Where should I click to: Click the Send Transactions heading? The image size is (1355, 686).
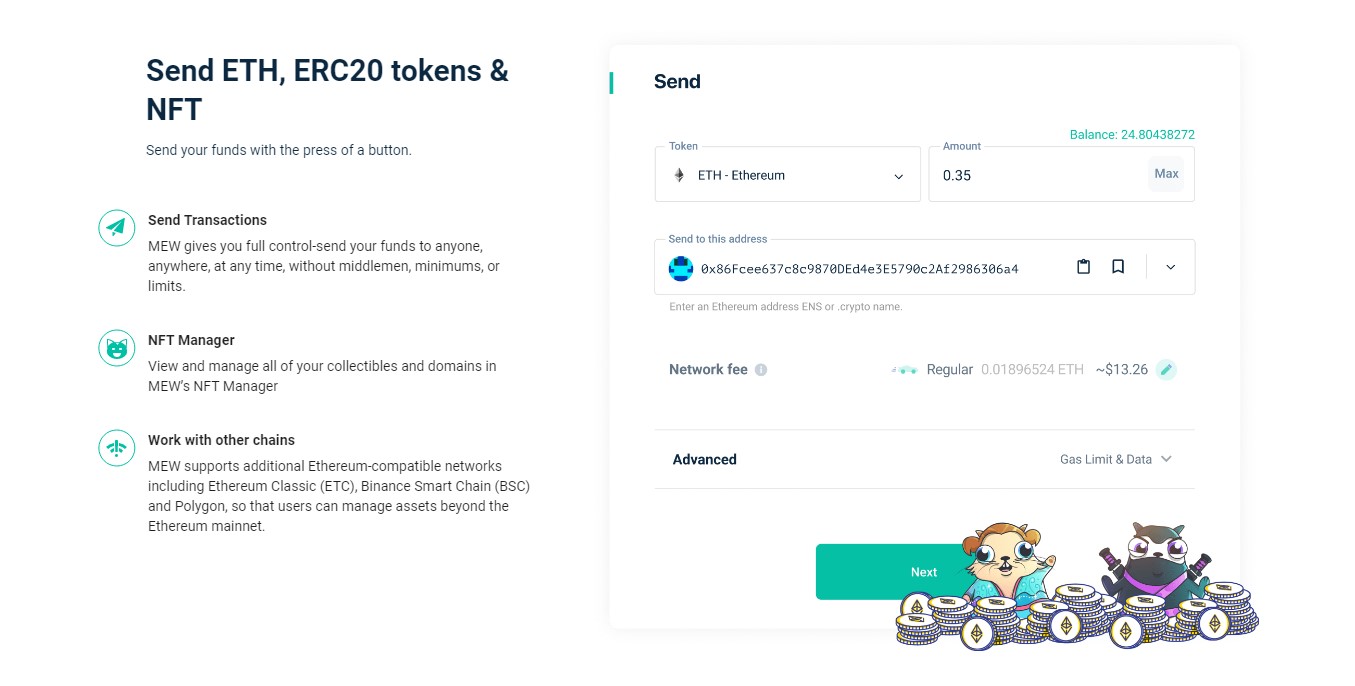click(207, 220)
